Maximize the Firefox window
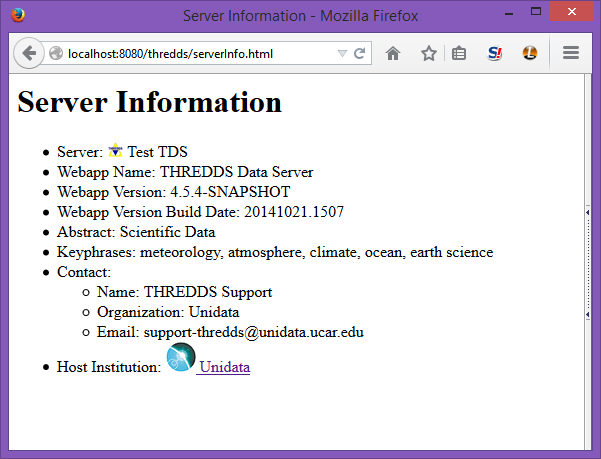The height and width of the screenshot is (459, 601). pyautogui.click(x=537, y=12)
